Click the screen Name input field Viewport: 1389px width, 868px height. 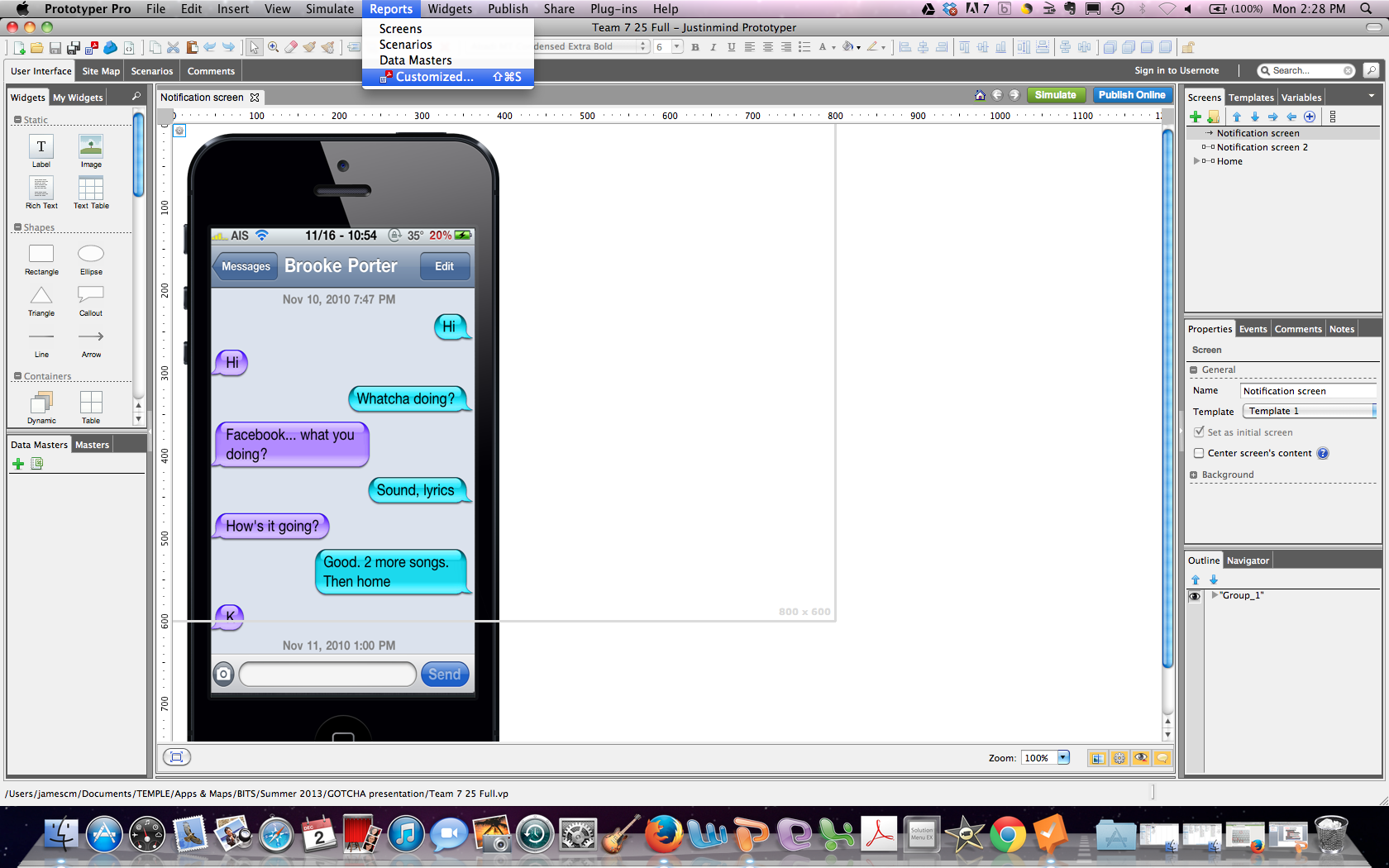(1308, 391)
